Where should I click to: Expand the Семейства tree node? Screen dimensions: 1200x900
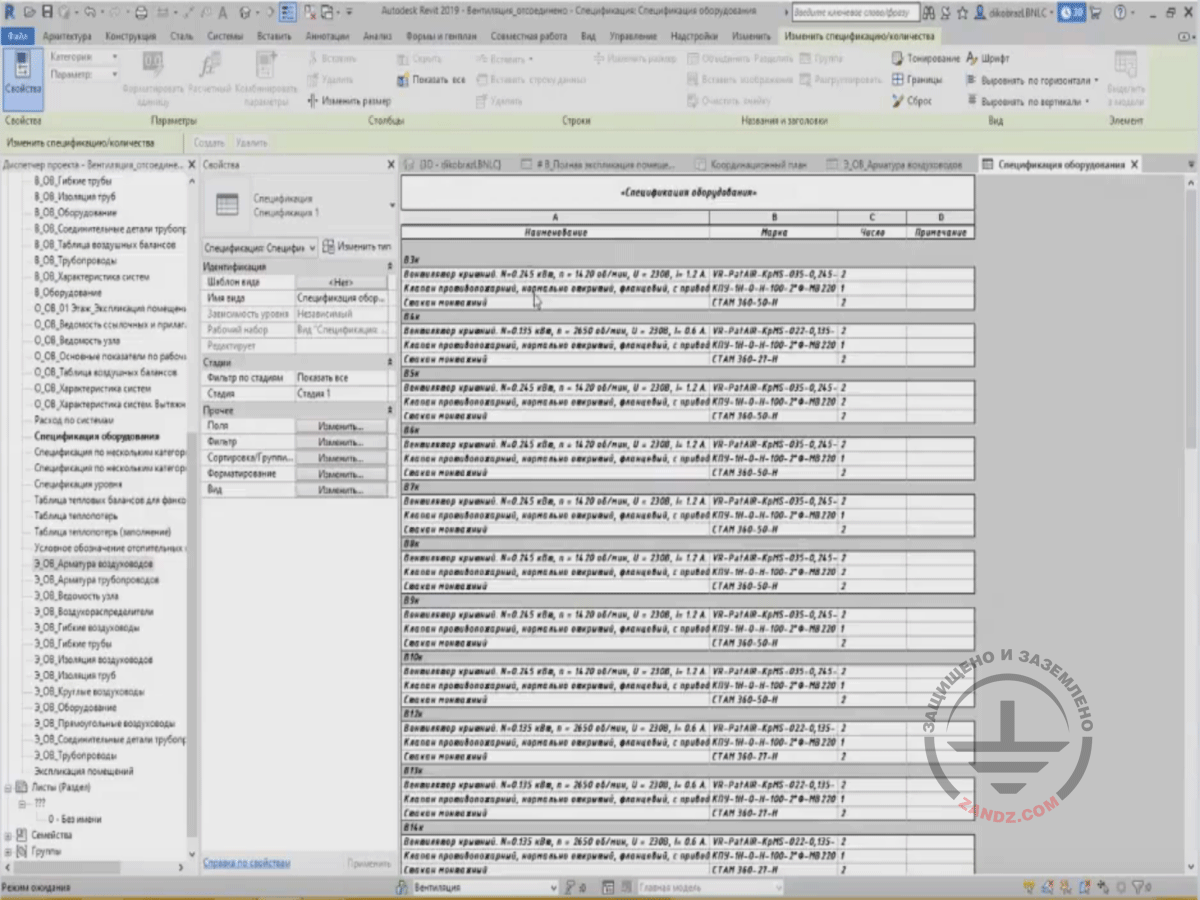[10, 835]
